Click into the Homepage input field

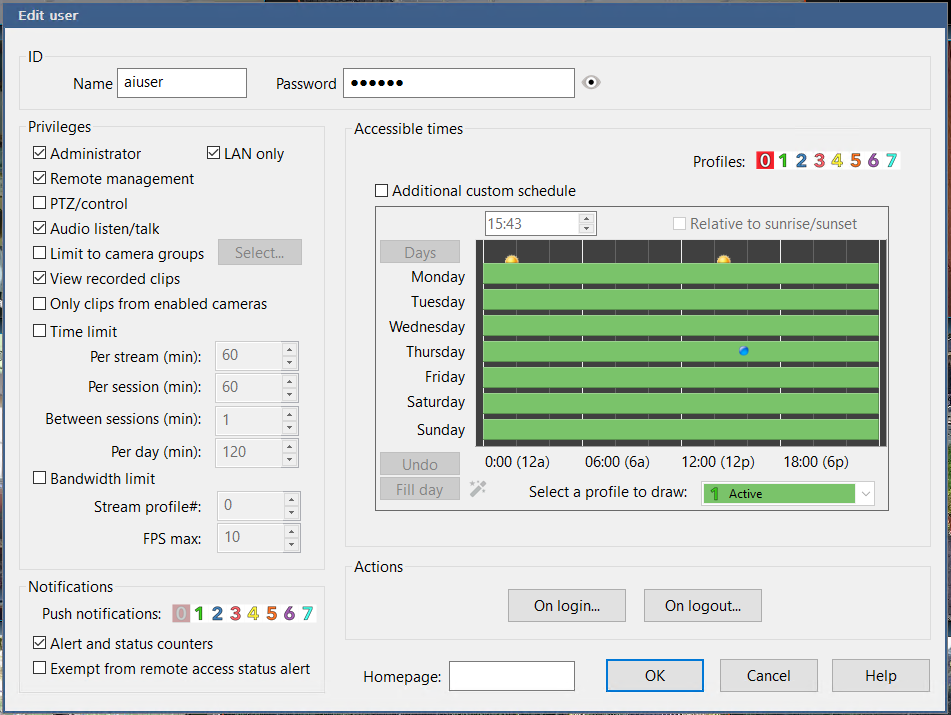[511, 676]
